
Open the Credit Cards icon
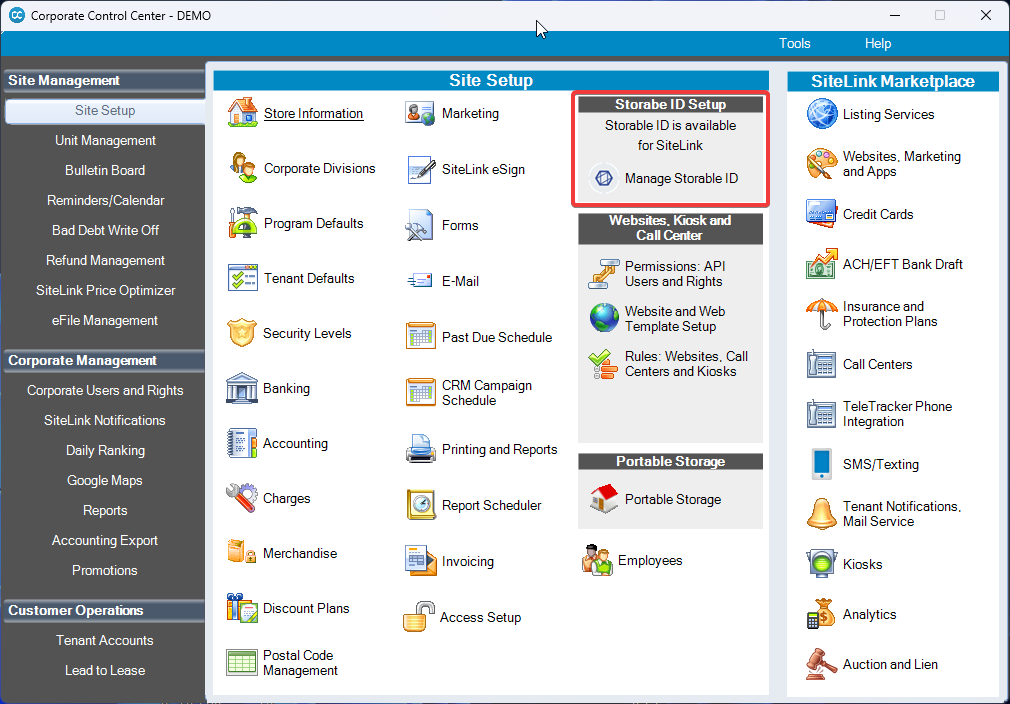point(822,214)
